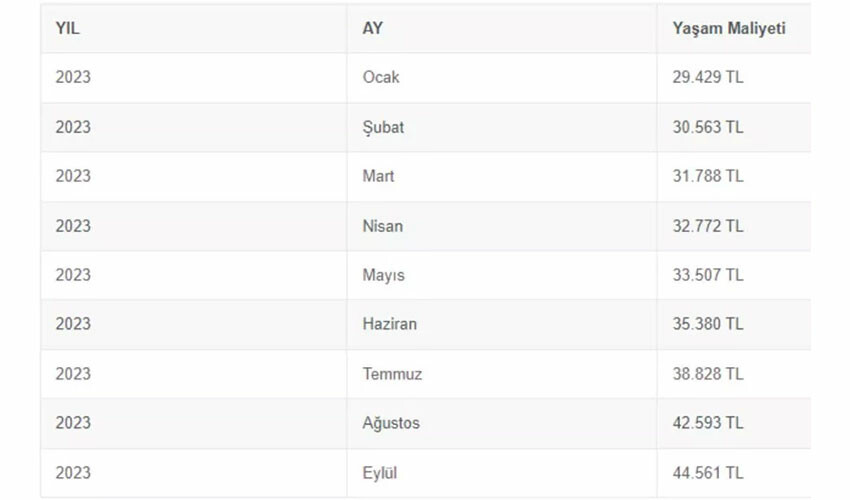Select the Şubat month cell
This screenshot has height=500, width=850.
click(x=383, y=127)
